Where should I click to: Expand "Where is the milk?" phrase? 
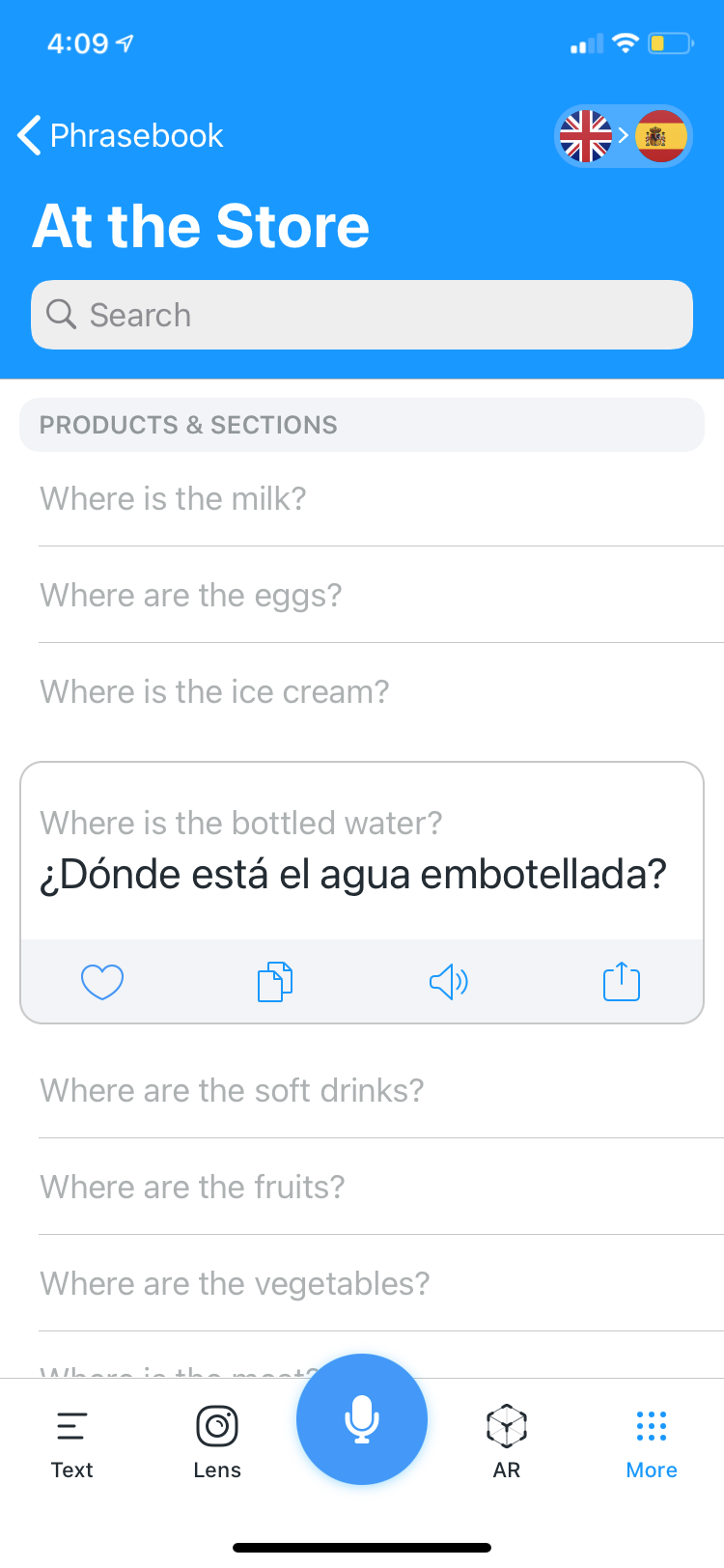(174, 499)
